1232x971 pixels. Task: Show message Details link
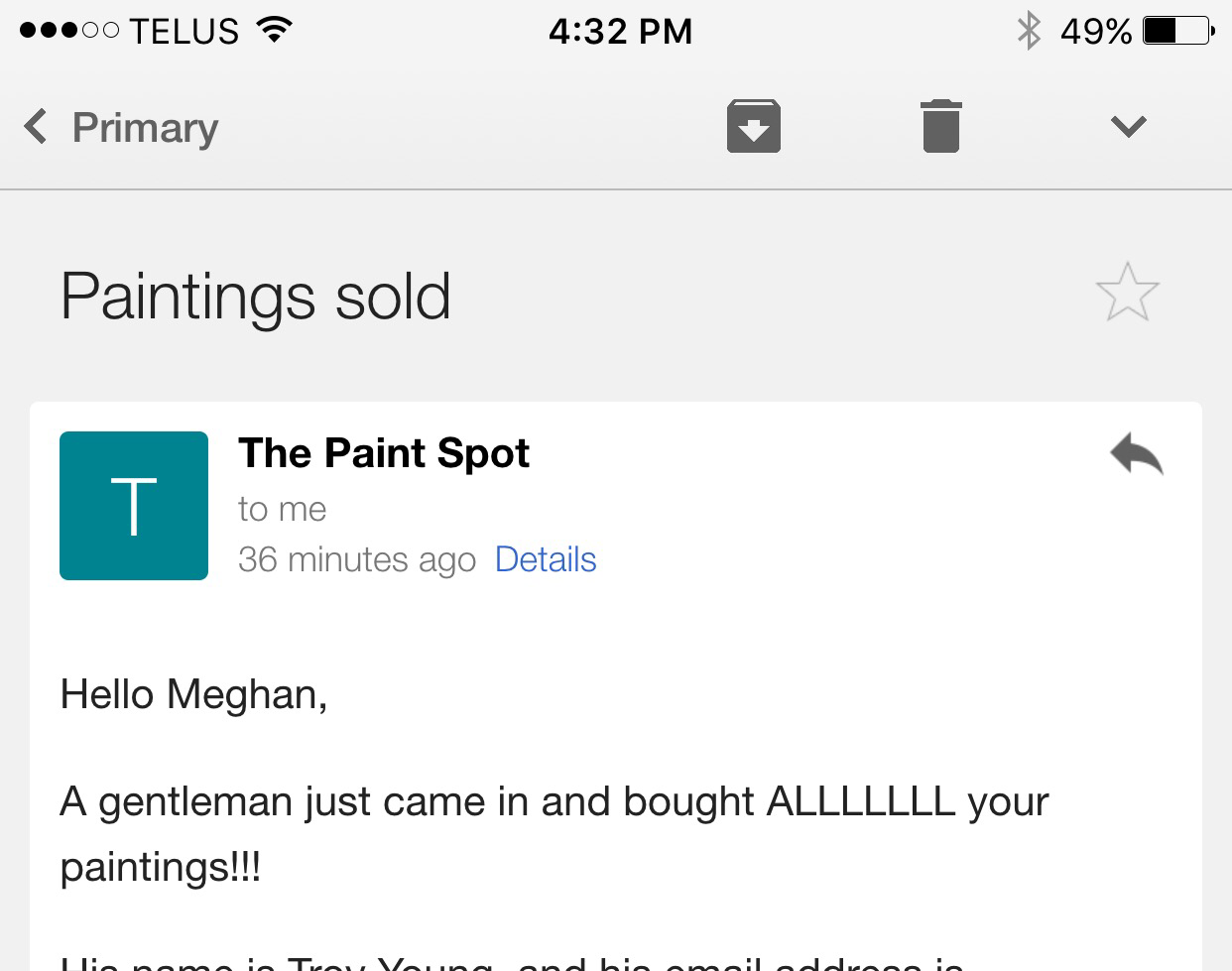click(546, 559)
